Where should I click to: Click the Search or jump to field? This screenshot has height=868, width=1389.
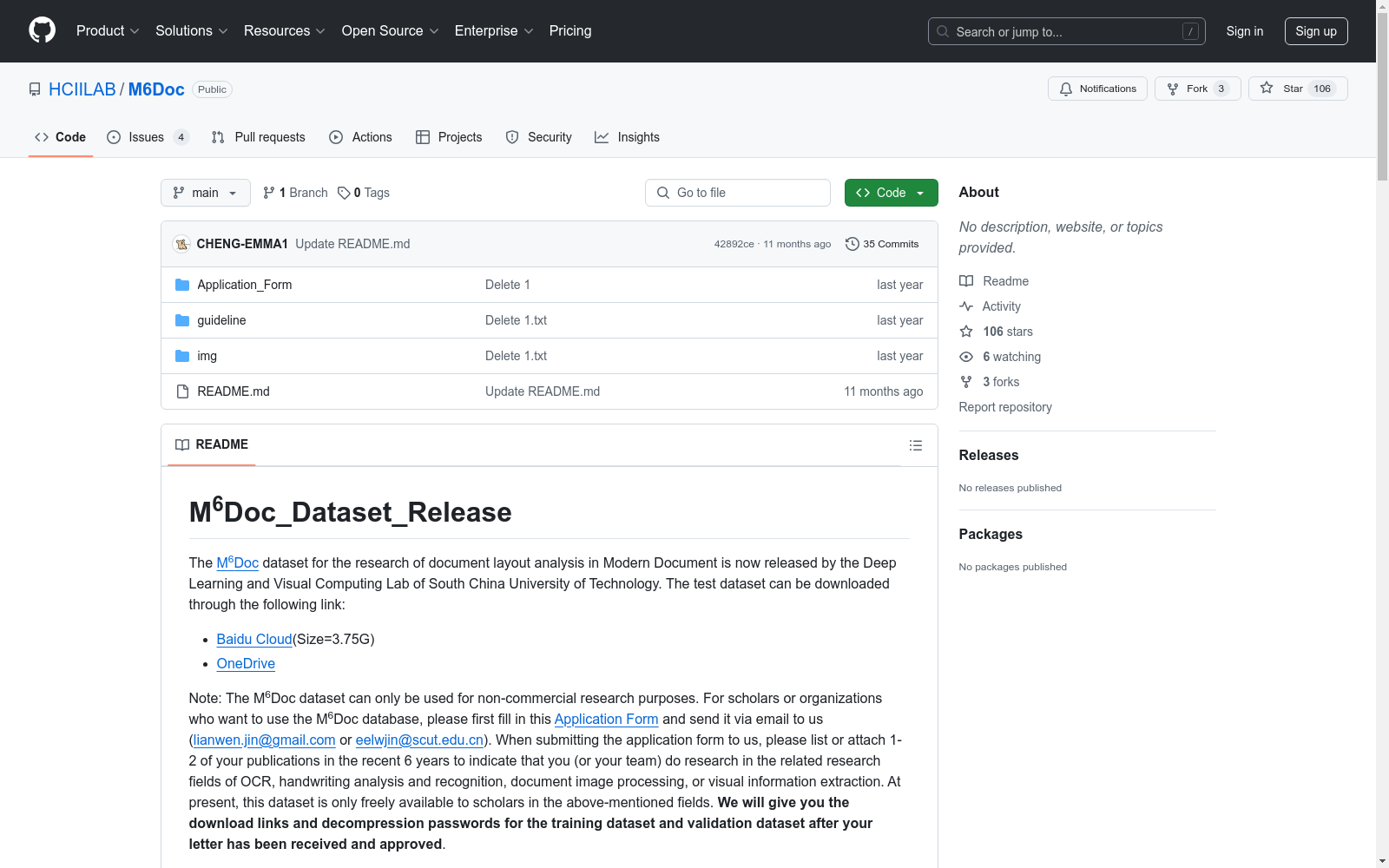tap(1067, 31)
